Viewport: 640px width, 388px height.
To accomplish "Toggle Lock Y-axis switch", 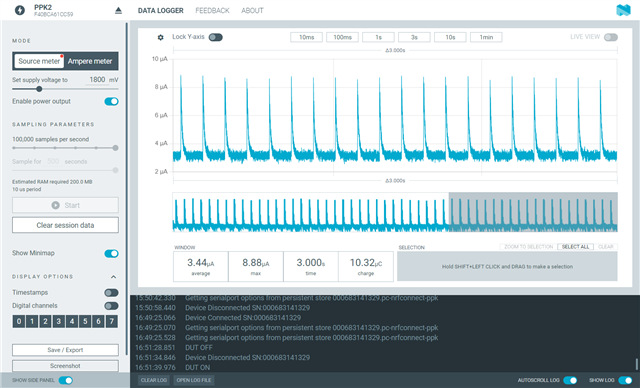I will (216, 37).
